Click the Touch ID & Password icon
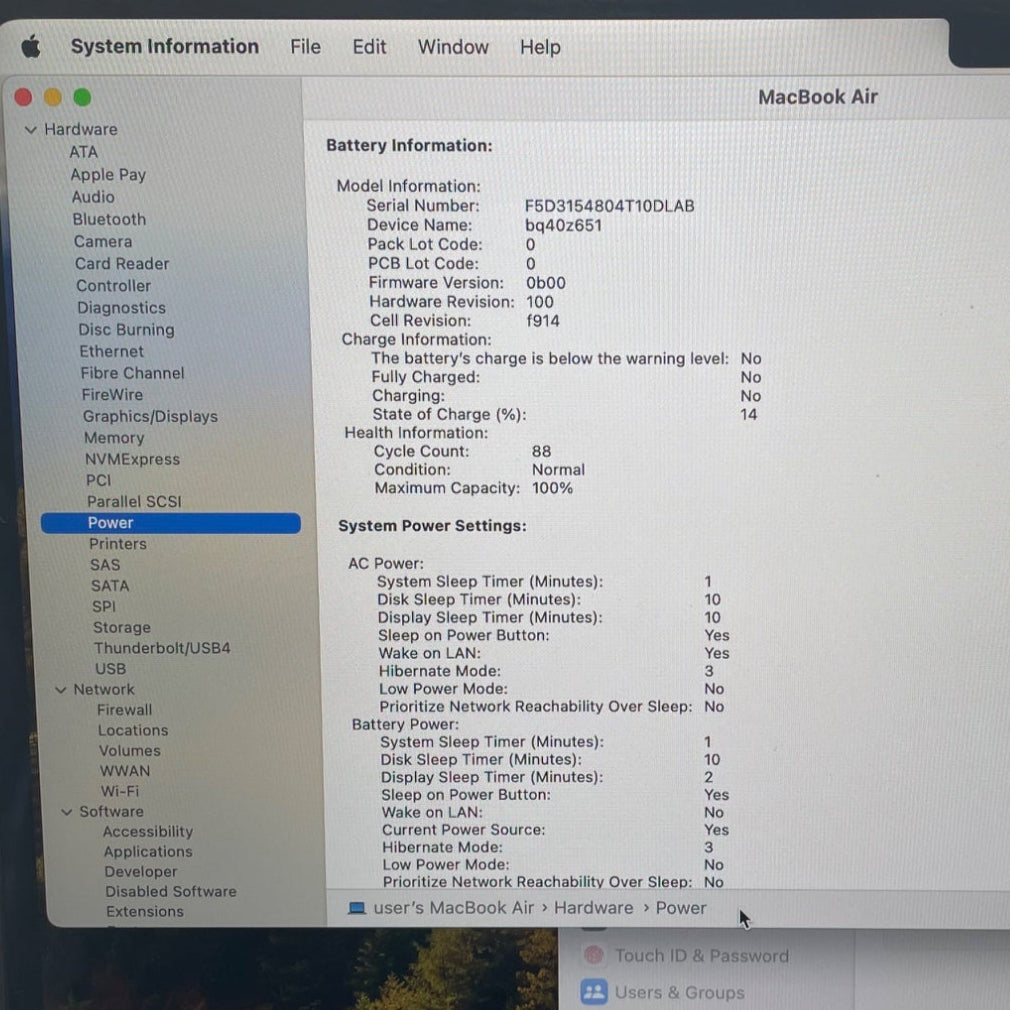 [594, 955]
